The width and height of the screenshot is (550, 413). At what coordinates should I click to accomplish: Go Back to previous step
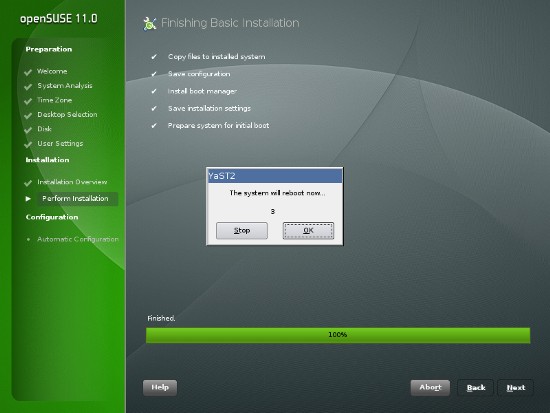(x=476, y=388)
